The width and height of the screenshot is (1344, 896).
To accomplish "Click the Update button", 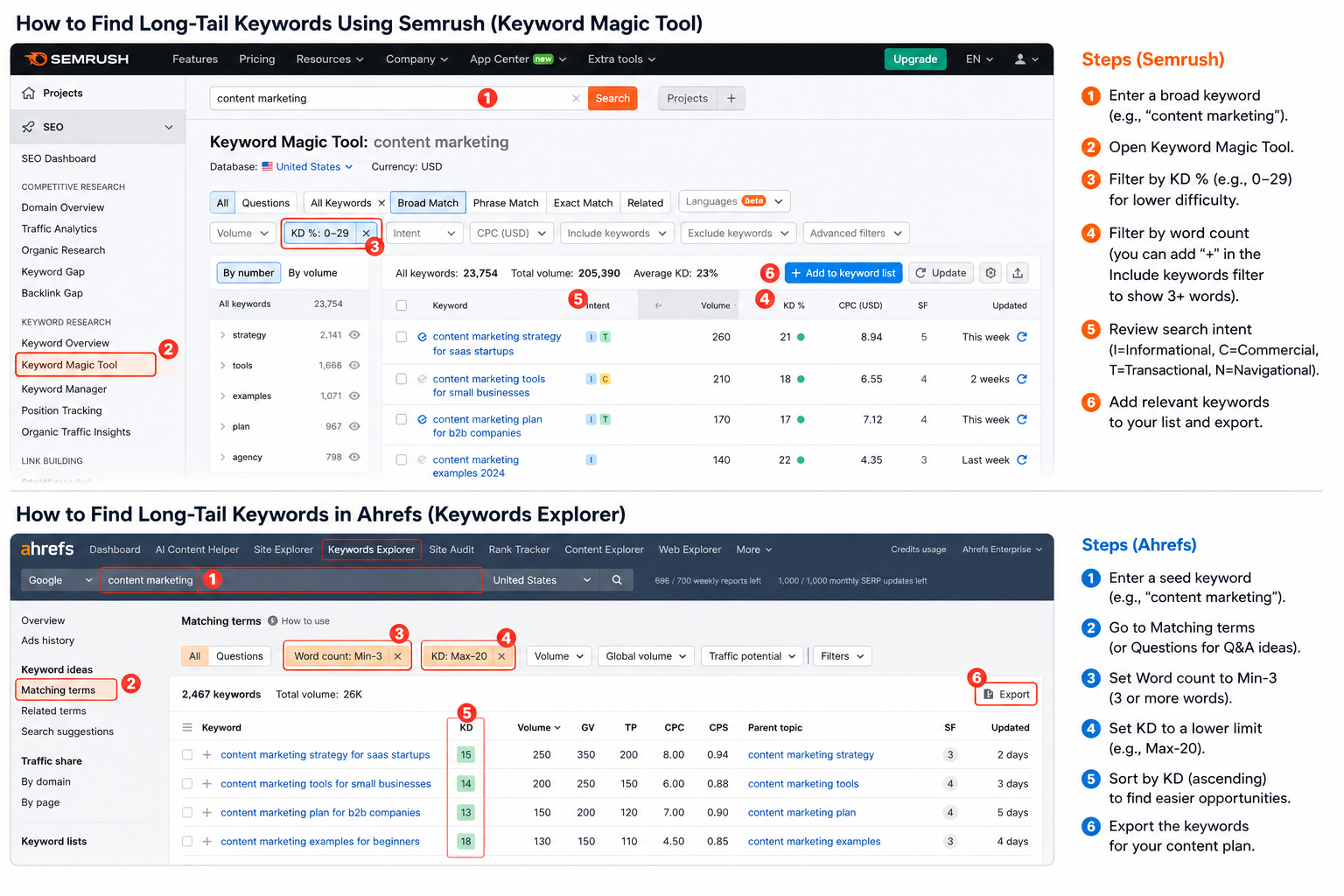I will [x=941, y=273].
